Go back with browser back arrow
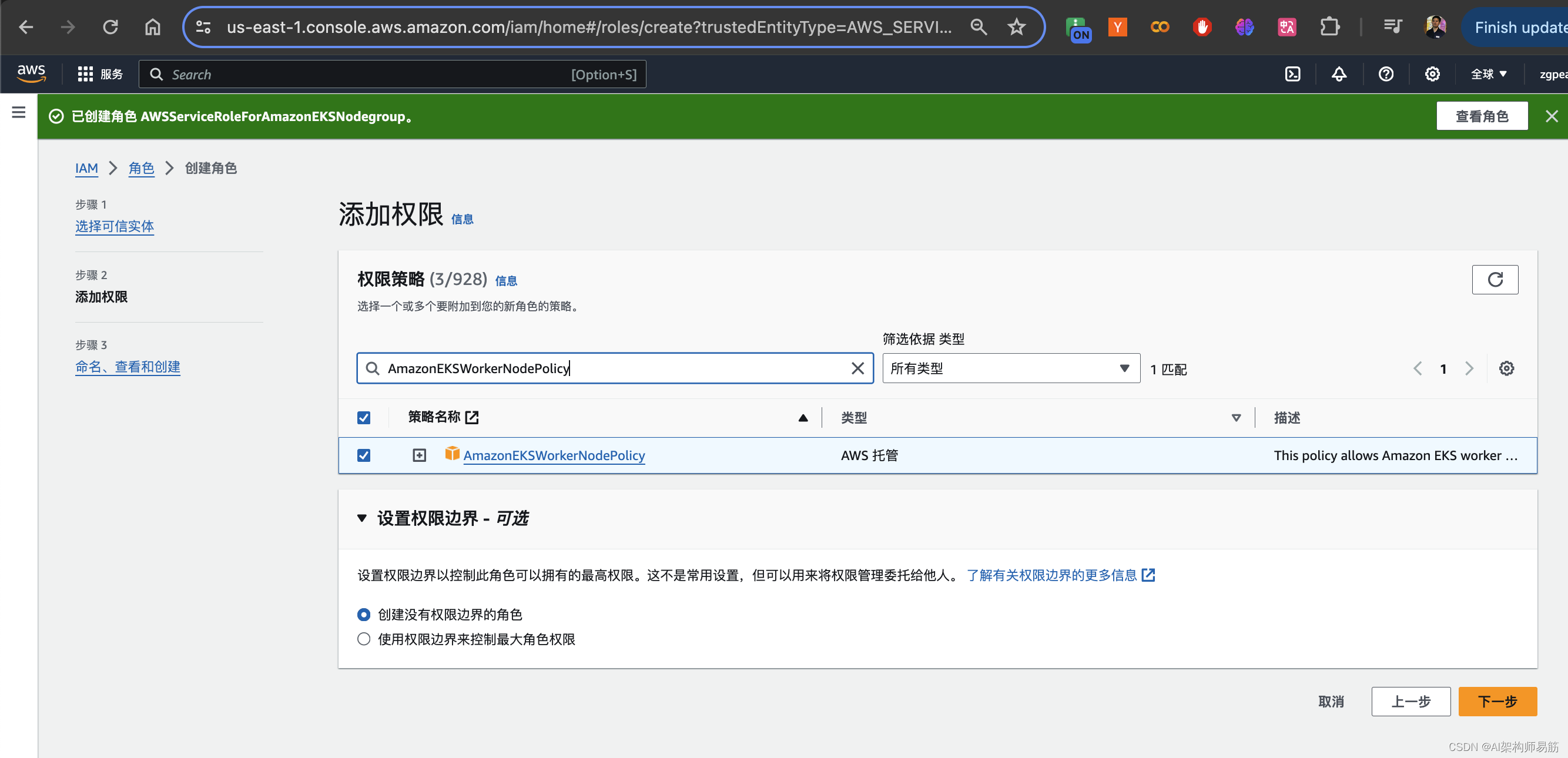Viewport: 1568px width, 758px height. (26, 27)
